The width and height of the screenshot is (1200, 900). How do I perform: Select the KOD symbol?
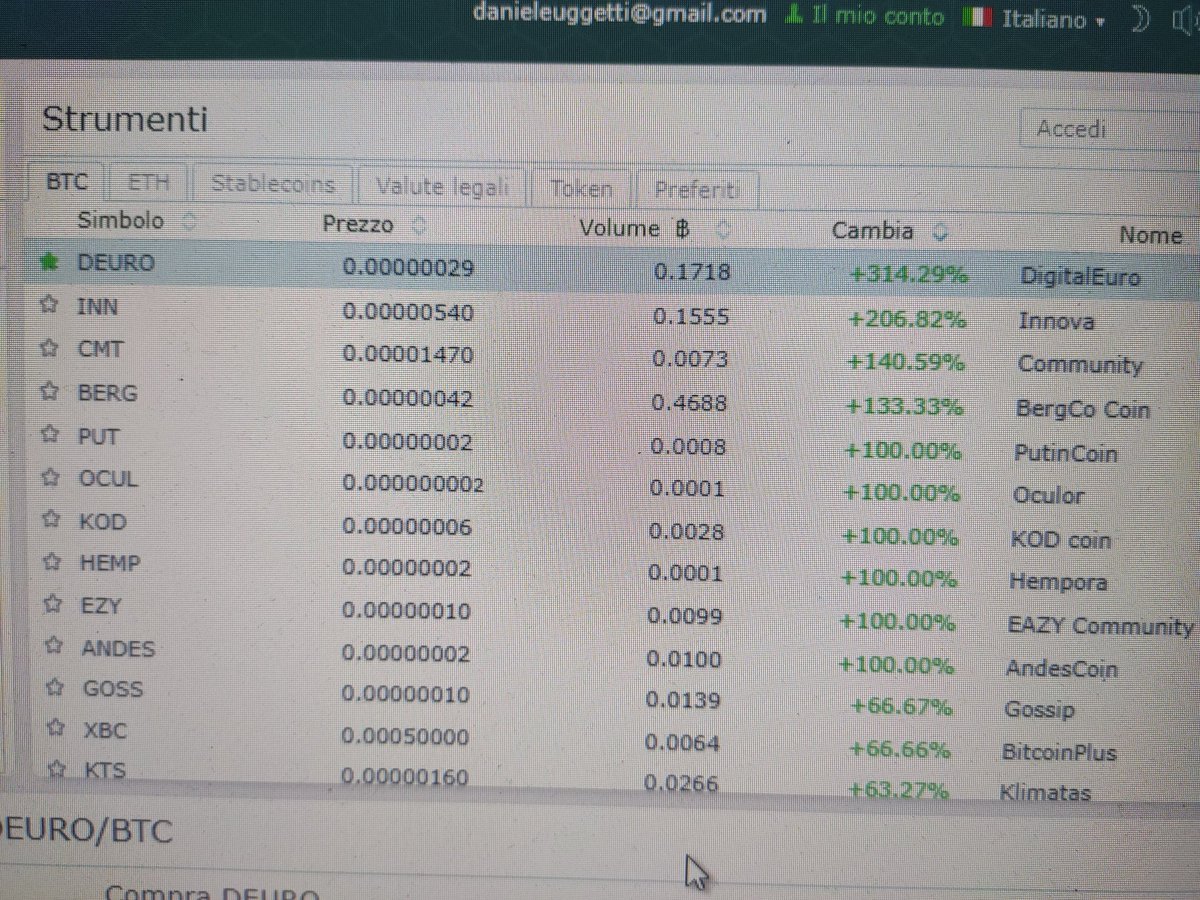point(103,521)
